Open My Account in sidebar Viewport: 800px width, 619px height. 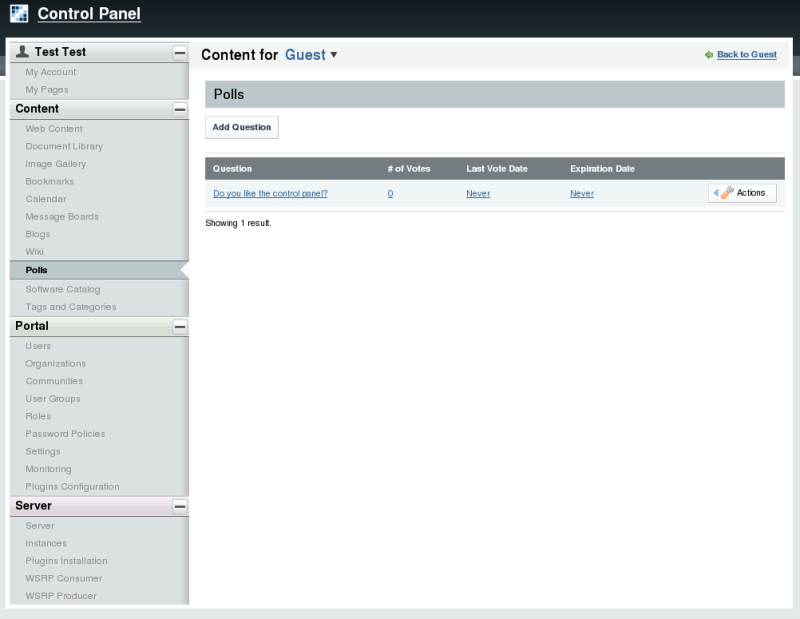click(x=51, y=72)
